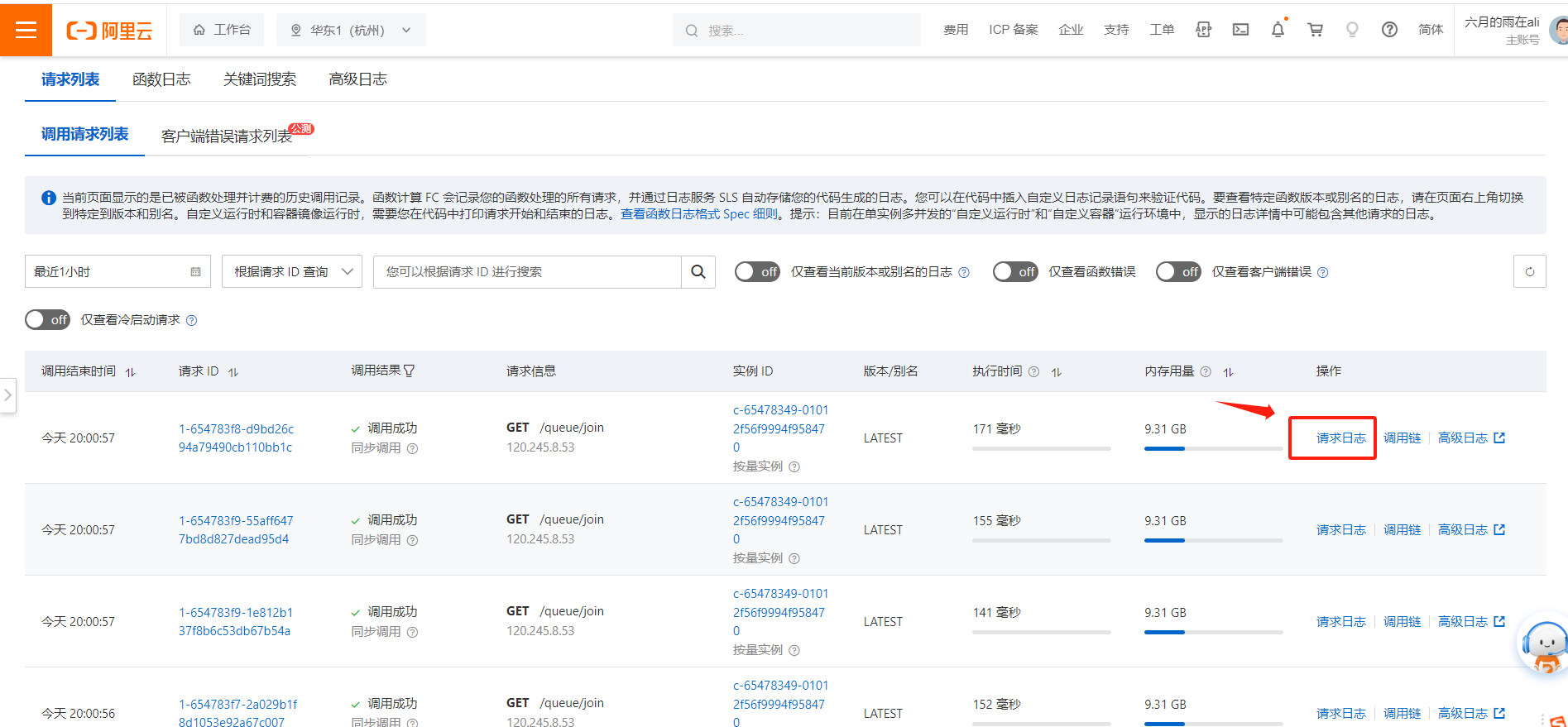
Task: Click the search magnifier button for request ID
Action: [698, 272]
